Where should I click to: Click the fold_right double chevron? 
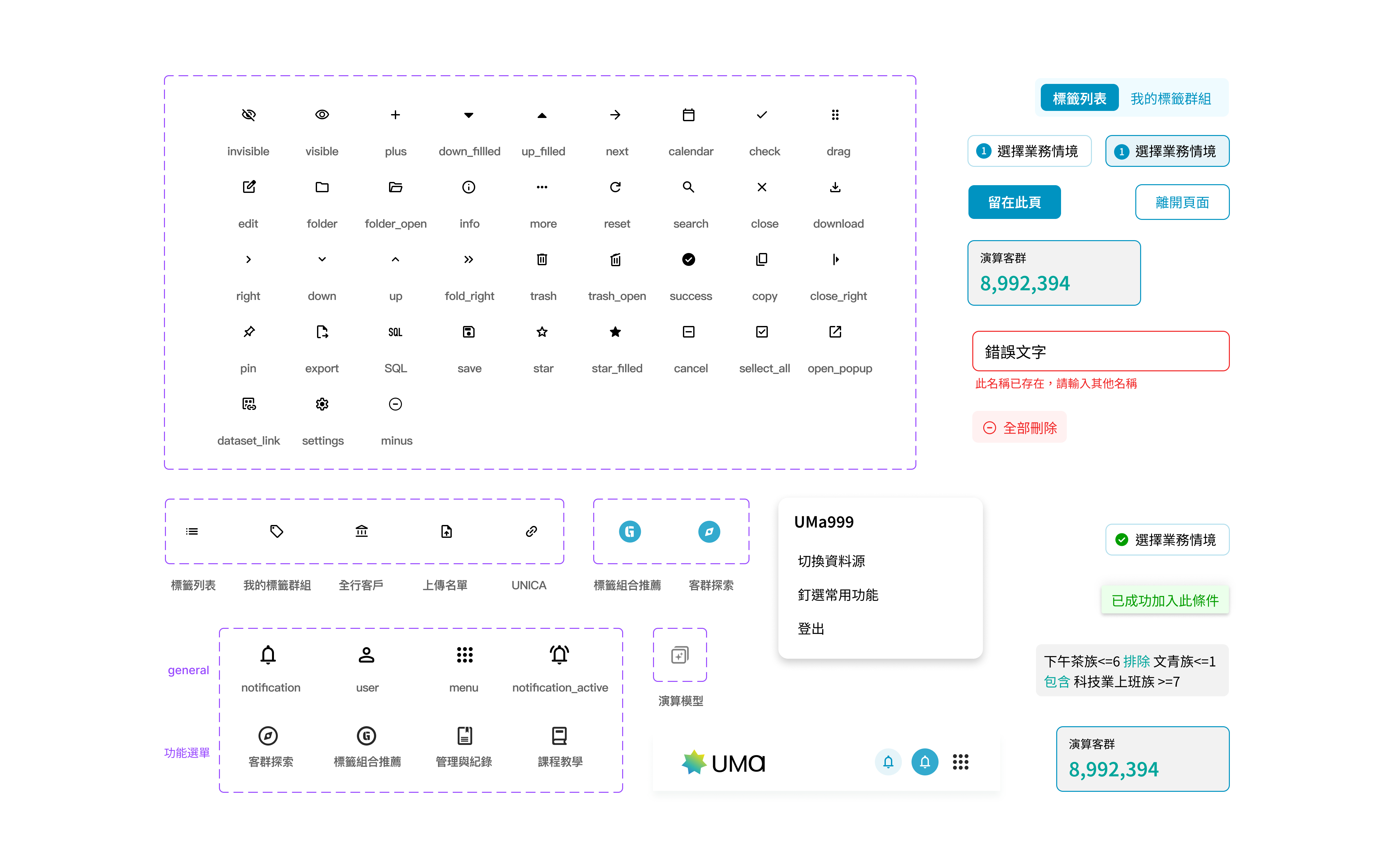tap(469, 259)
